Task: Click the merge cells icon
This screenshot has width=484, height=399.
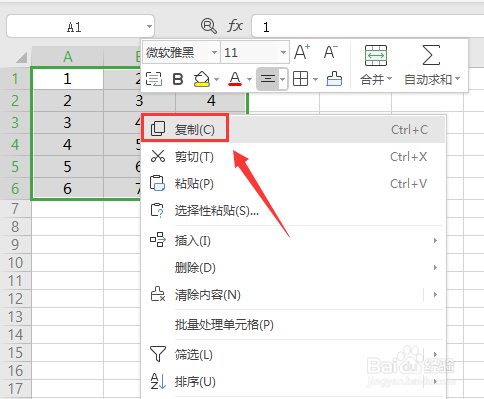Action: pyautogui.click(x=376, y=56)
